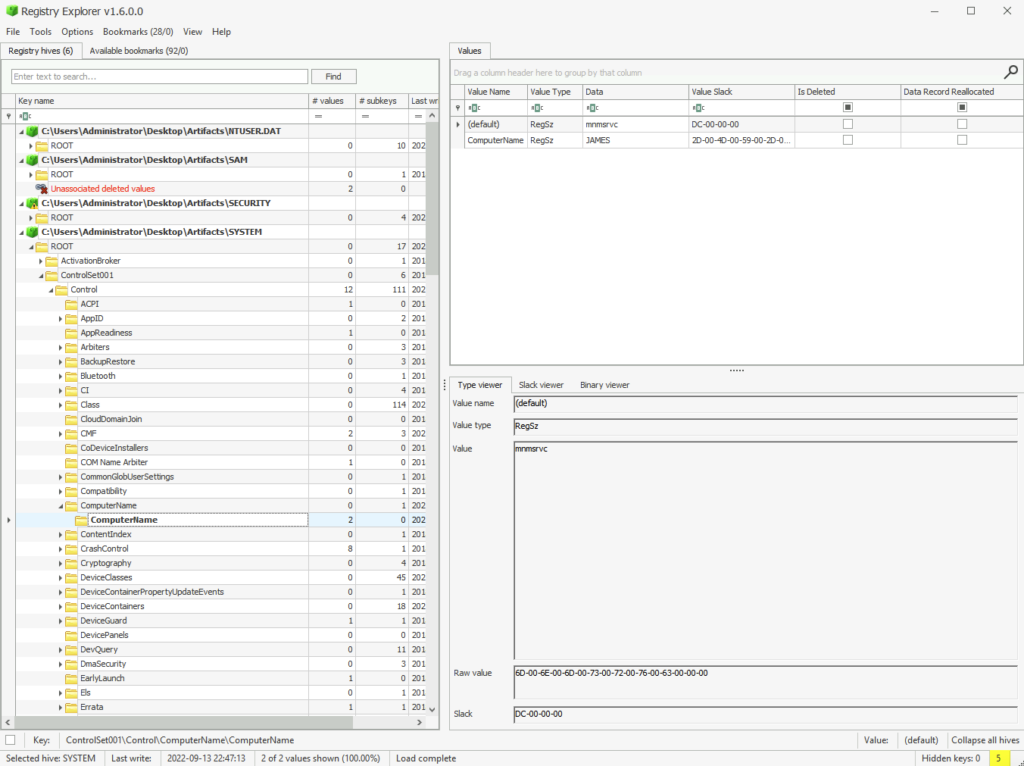The image size is (1024, 766).
Task: Sort by # values column header
Action: [332, 101]
